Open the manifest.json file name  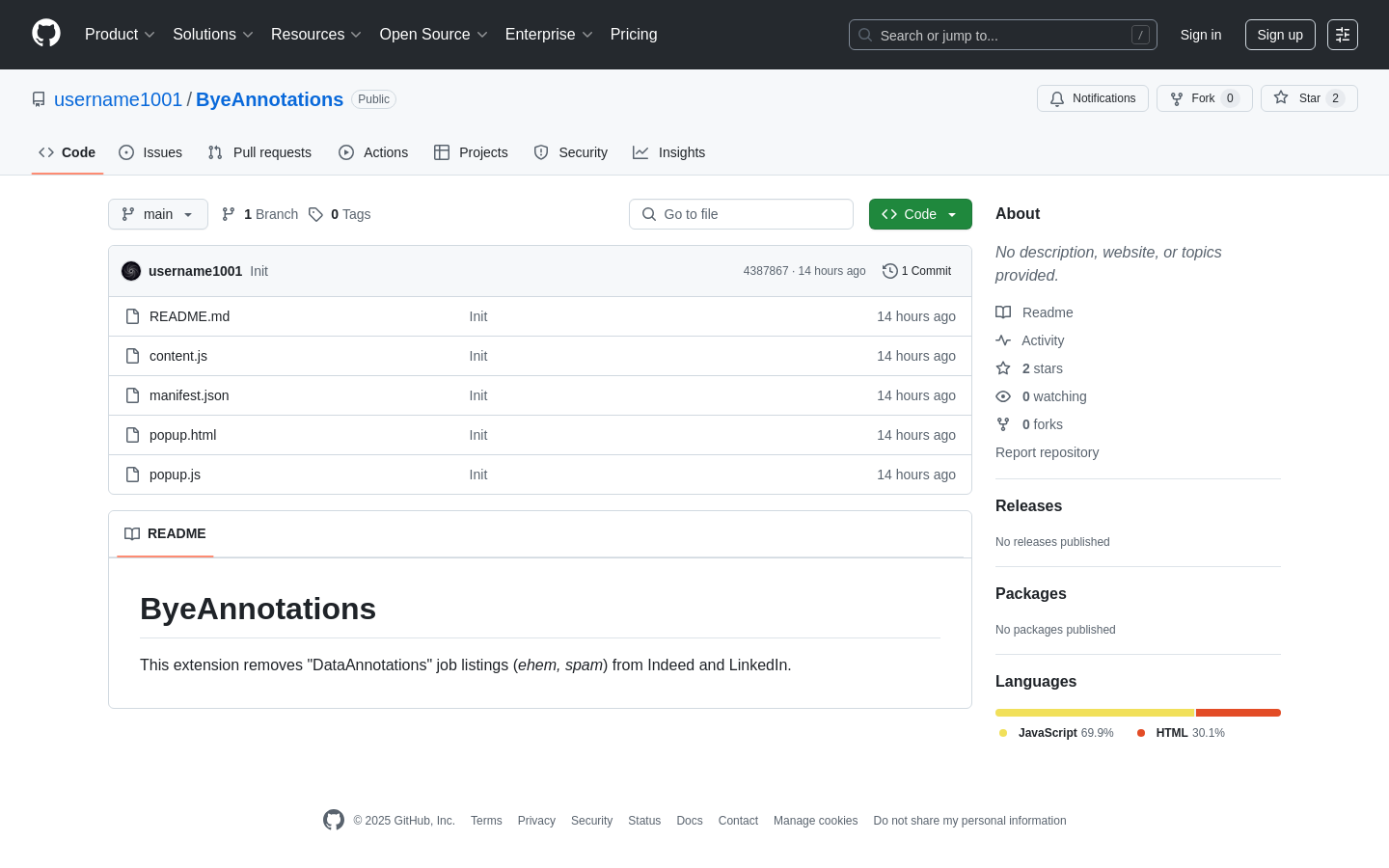pos(189,395)
